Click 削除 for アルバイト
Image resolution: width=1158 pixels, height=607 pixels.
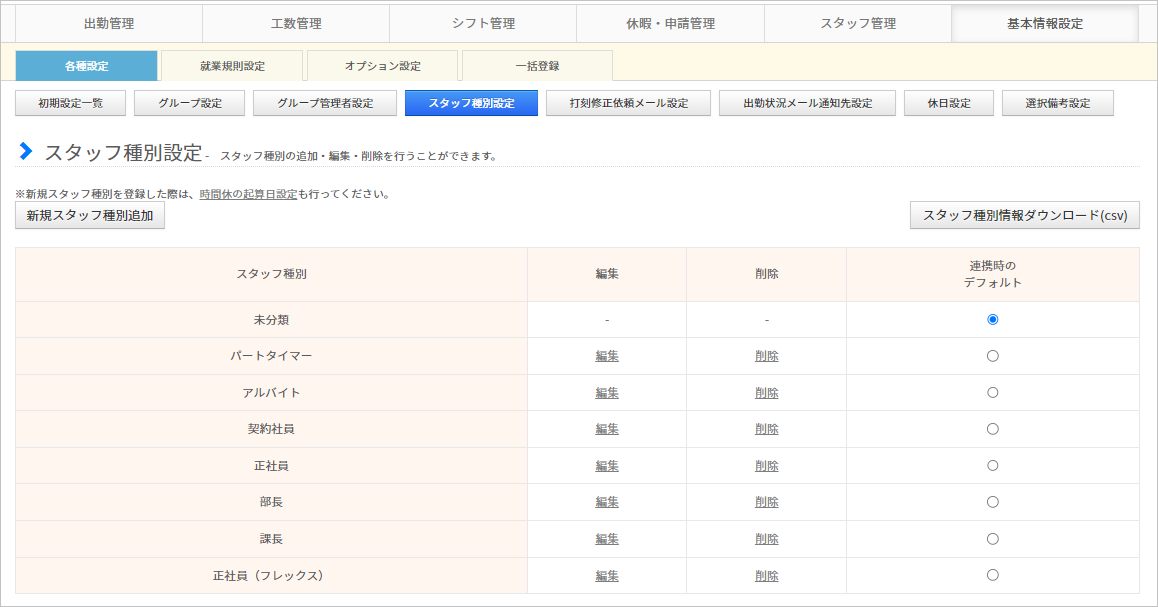[x=767, y=393]
